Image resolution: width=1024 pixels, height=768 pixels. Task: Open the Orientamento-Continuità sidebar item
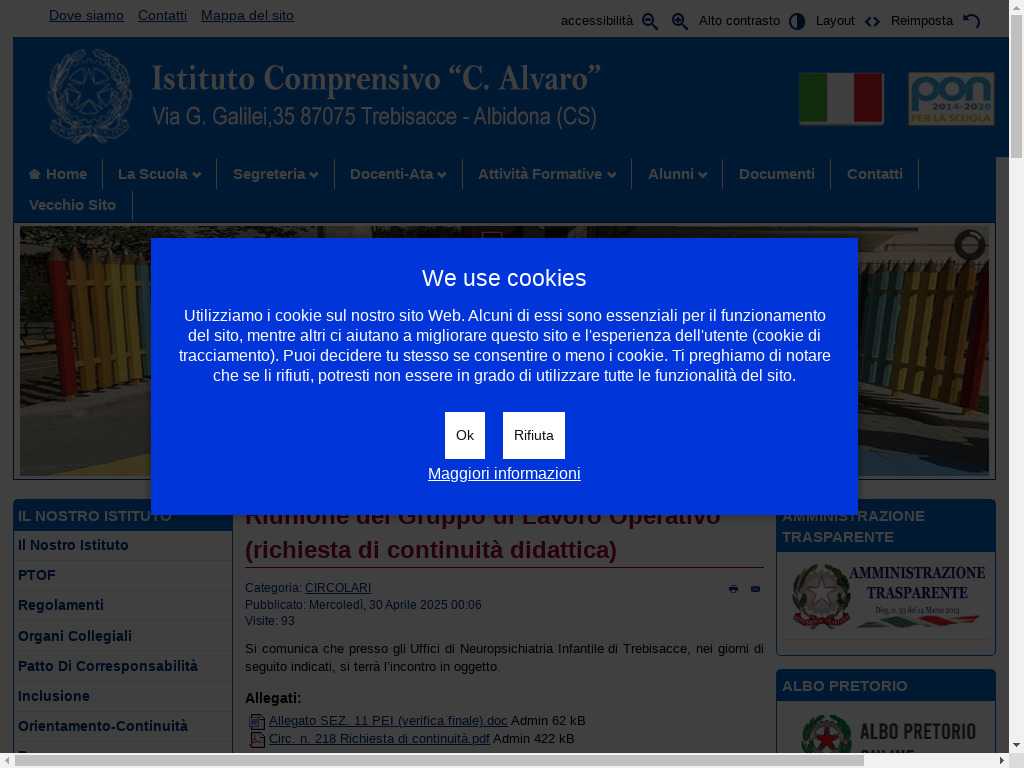pos(103,726)
